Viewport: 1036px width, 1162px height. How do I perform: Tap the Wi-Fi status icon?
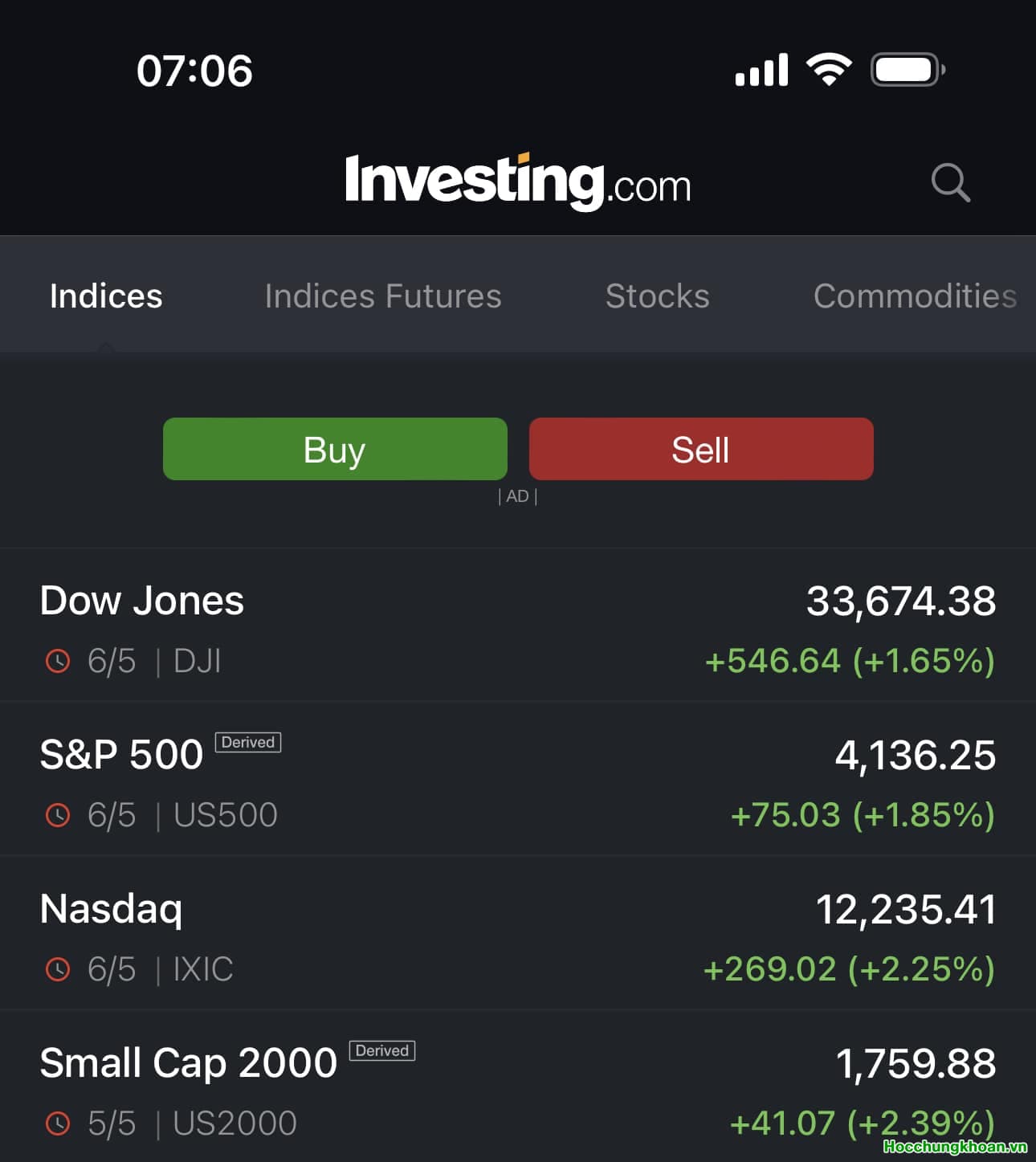829,70
